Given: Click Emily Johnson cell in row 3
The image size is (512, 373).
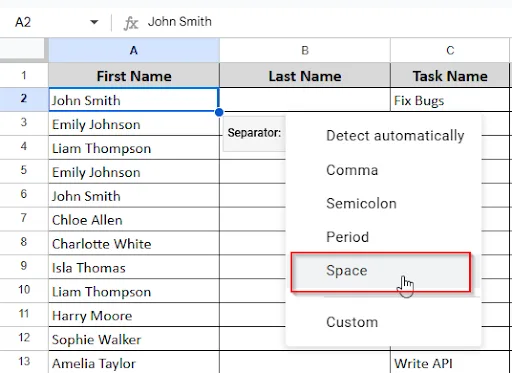Looking at the screenshot, I should click(134, 124).
